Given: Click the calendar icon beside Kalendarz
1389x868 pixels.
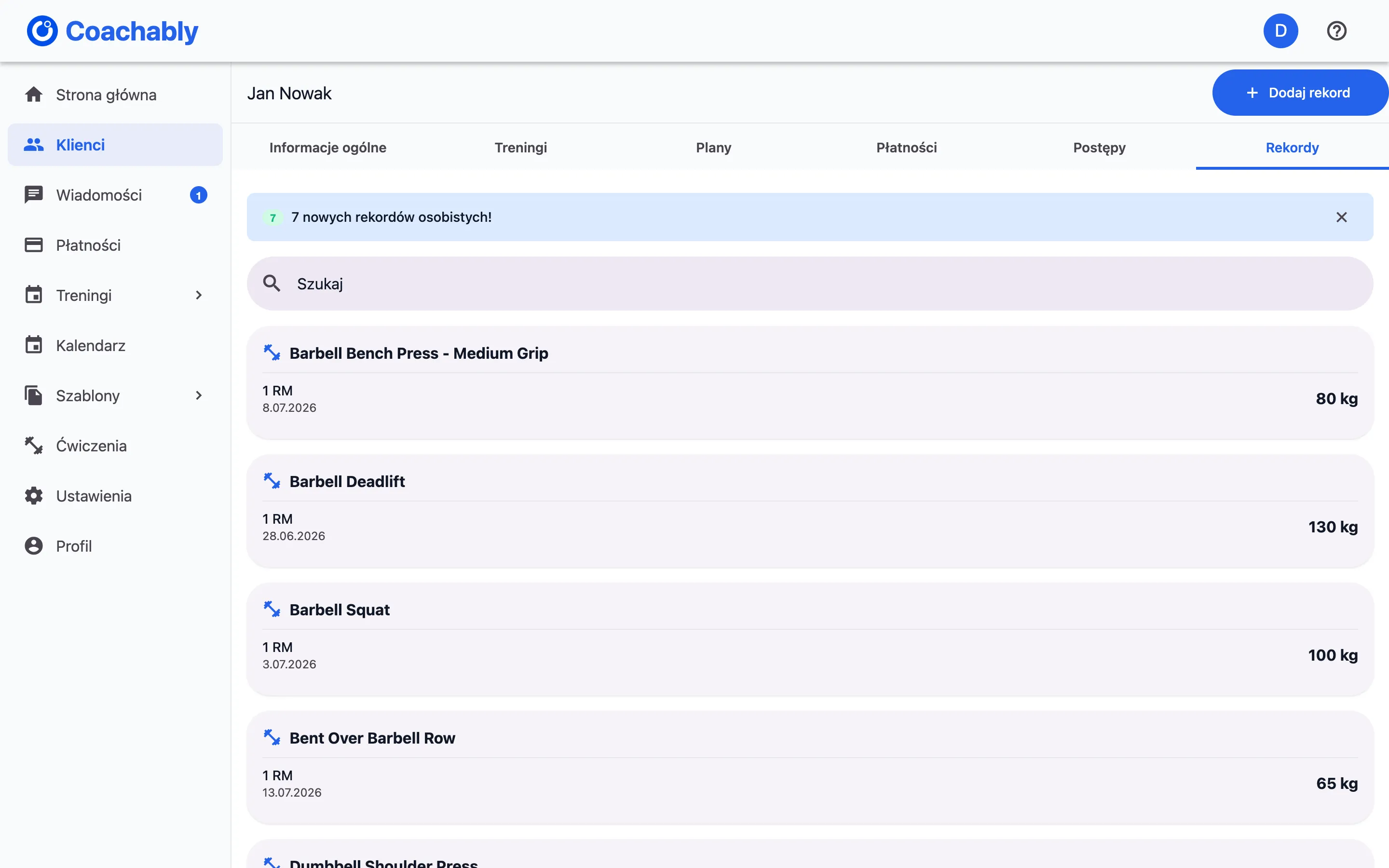Looking at the screenshot, I should point(34,345).
